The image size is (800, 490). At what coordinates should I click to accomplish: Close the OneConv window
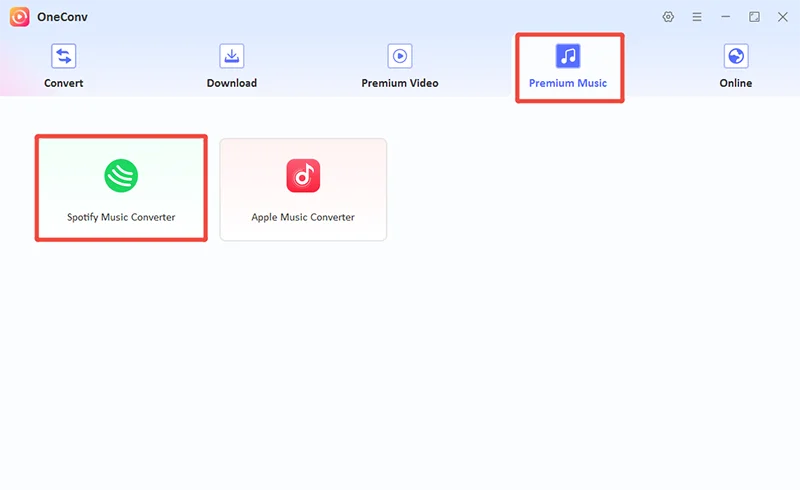click(783, 17)
